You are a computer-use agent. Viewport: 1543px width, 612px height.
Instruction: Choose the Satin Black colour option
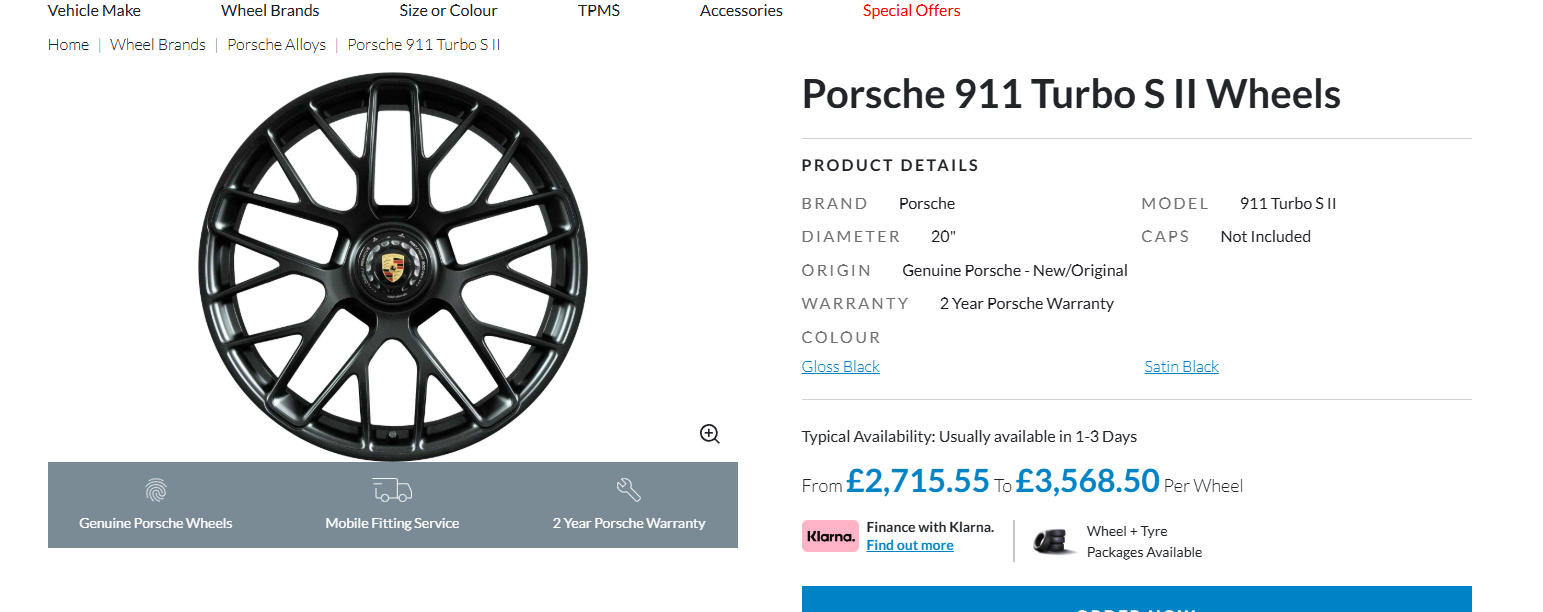click(x=1181, y=367)
